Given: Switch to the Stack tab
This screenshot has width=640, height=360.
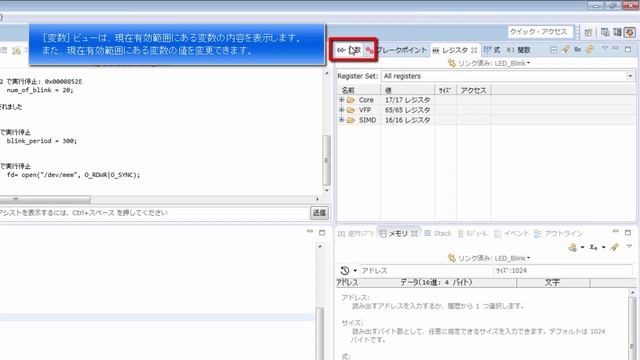Looking at the screenshot, I should (x=438, y=233).
